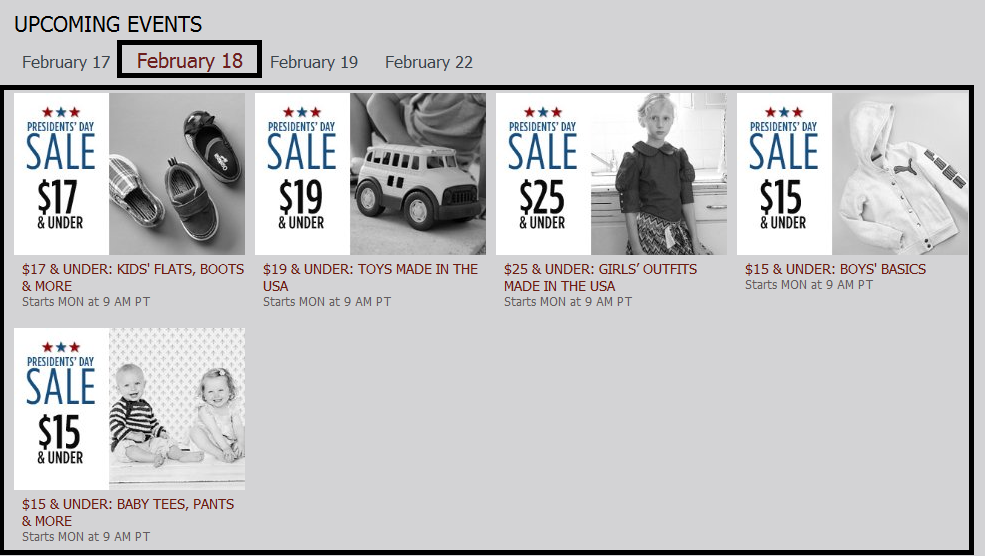Screen dimensions: 985x556
Task: Click the Upcoming Events heading
Action: click(x=108, y=24)
